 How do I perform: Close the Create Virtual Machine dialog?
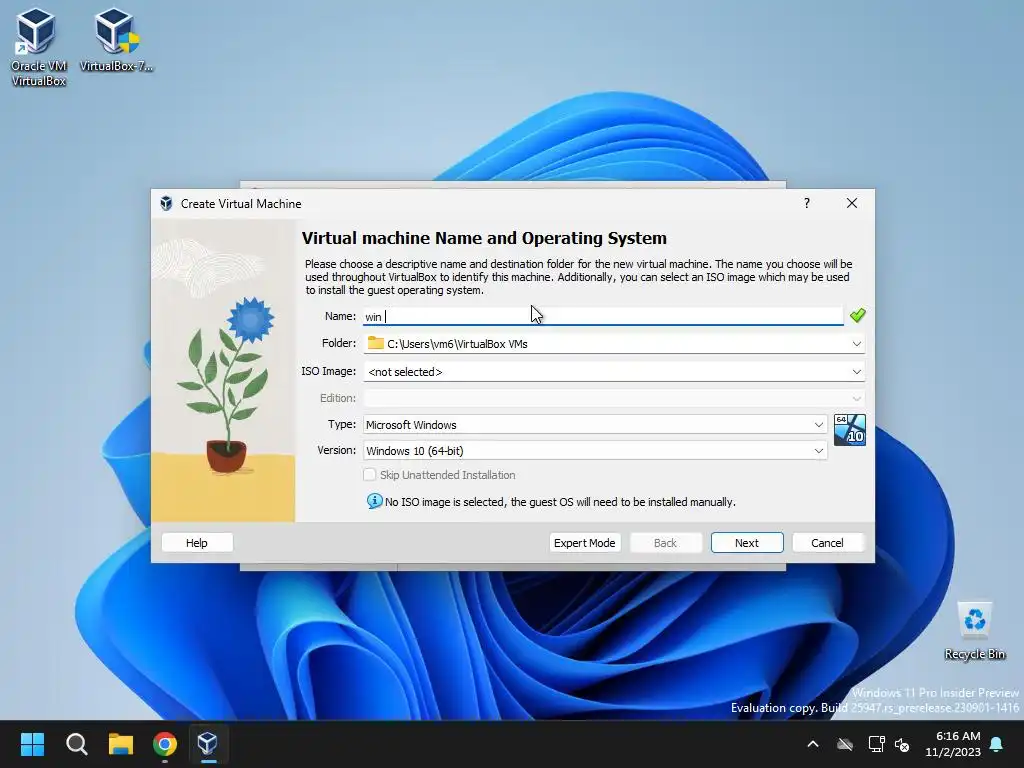852,203
